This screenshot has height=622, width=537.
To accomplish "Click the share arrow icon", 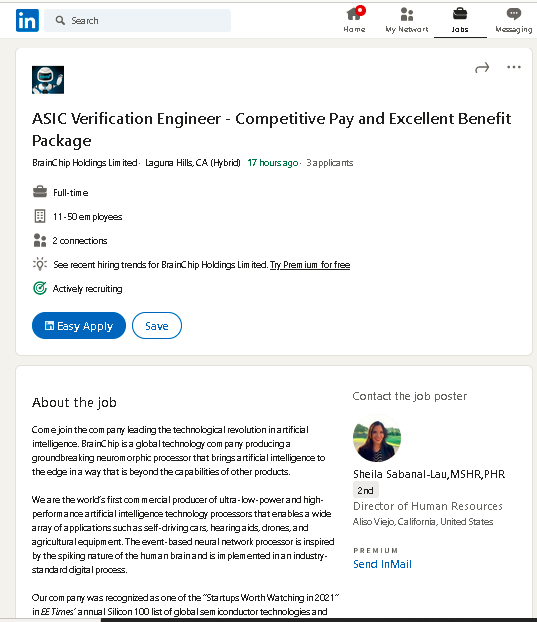I will (482, 68).
